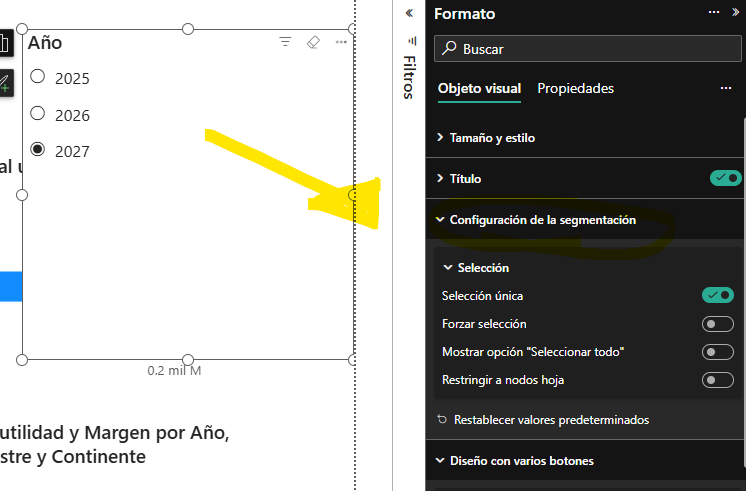Collapse Configuración de la segmentación section
The height and width of the screenshot is (491, 746).
(x=541, y=220)
